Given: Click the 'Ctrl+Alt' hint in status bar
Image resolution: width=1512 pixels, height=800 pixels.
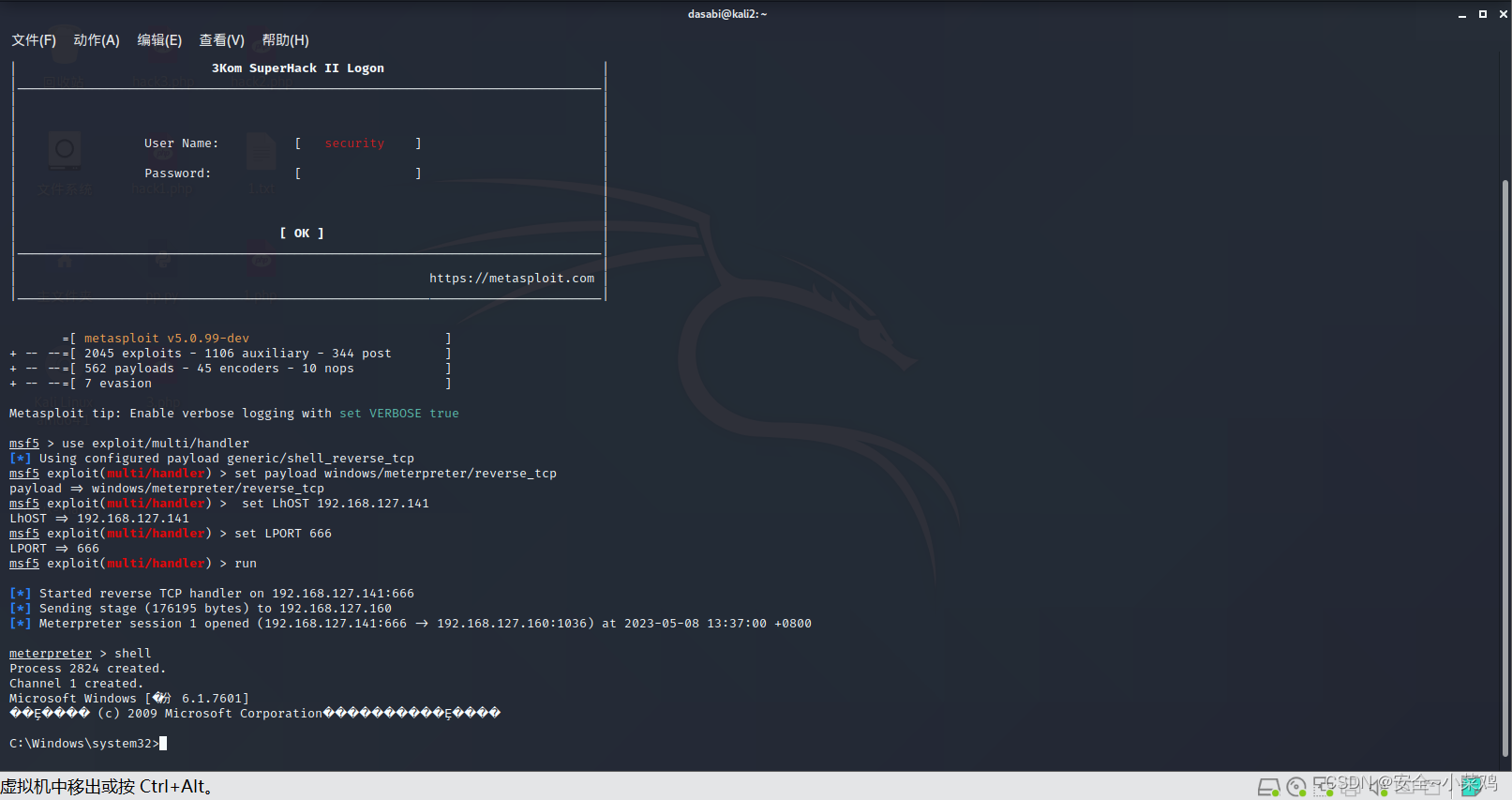Looking at the screenshot, I should (172, 787).
